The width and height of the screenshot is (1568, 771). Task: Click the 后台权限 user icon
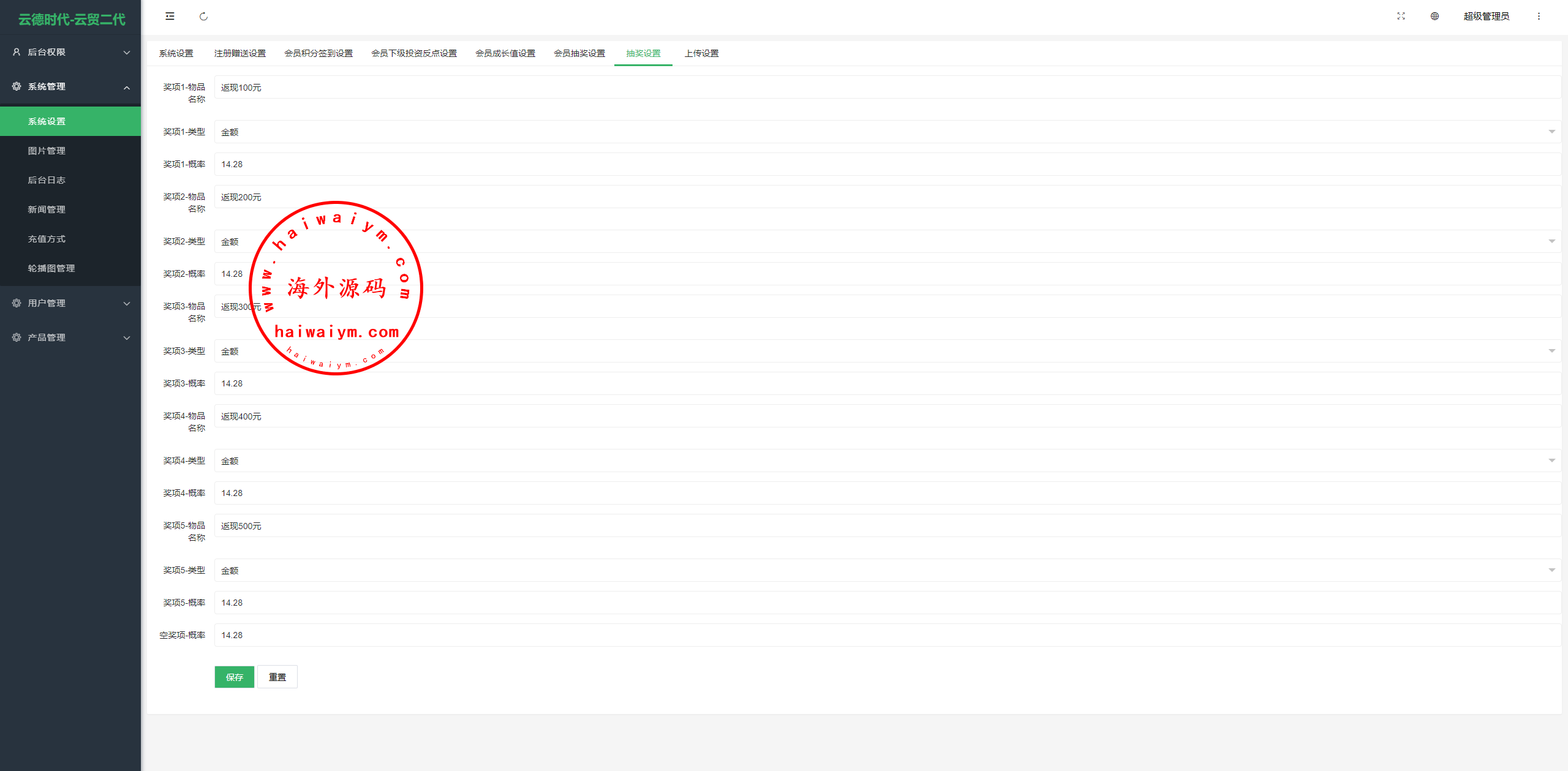(x=17, y=52)
